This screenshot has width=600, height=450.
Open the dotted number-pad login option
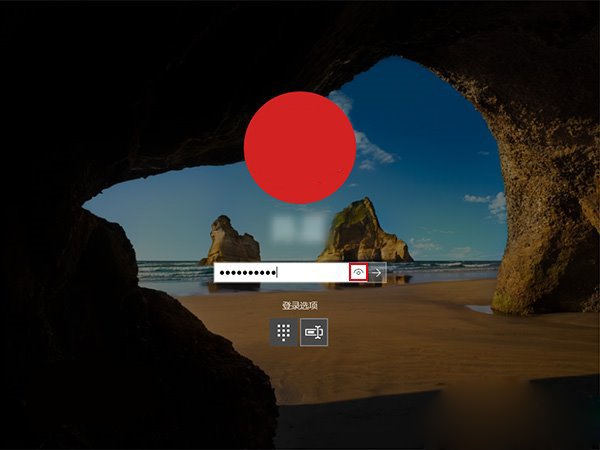282,332
